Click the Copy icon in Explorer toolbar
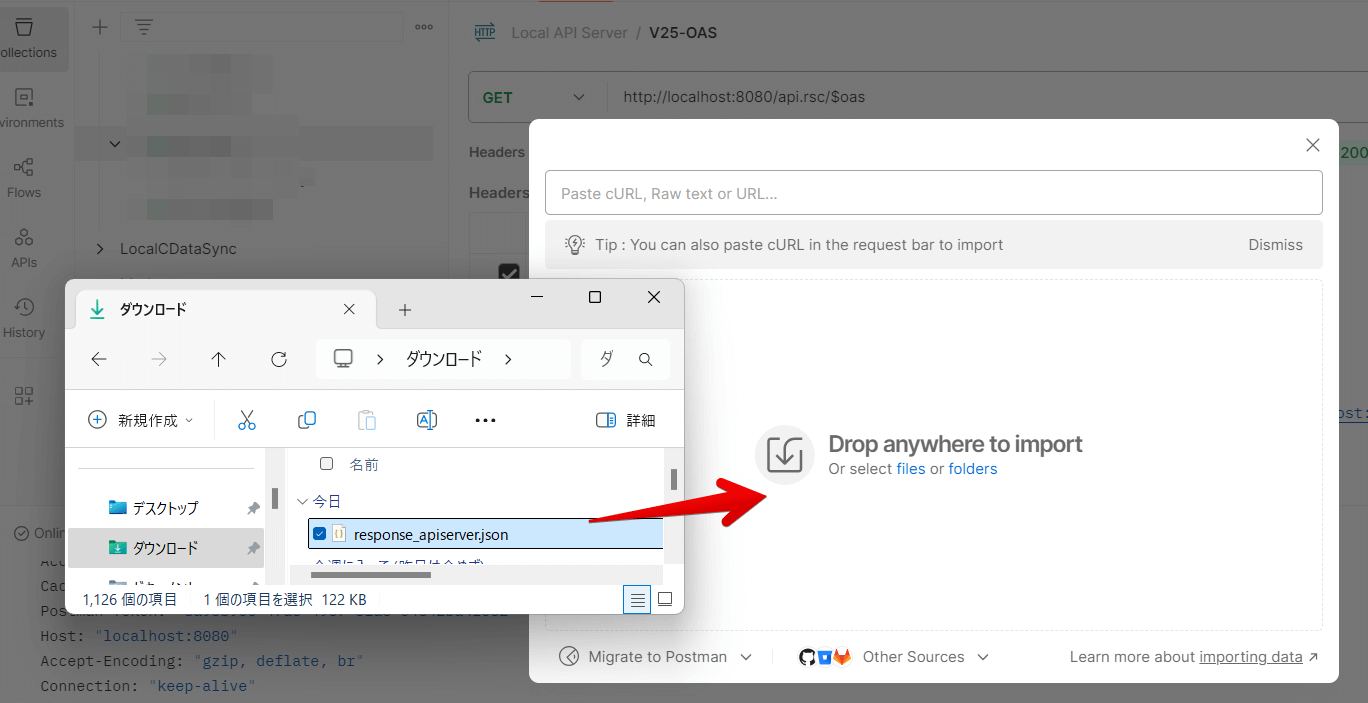 tap(307, 420)
